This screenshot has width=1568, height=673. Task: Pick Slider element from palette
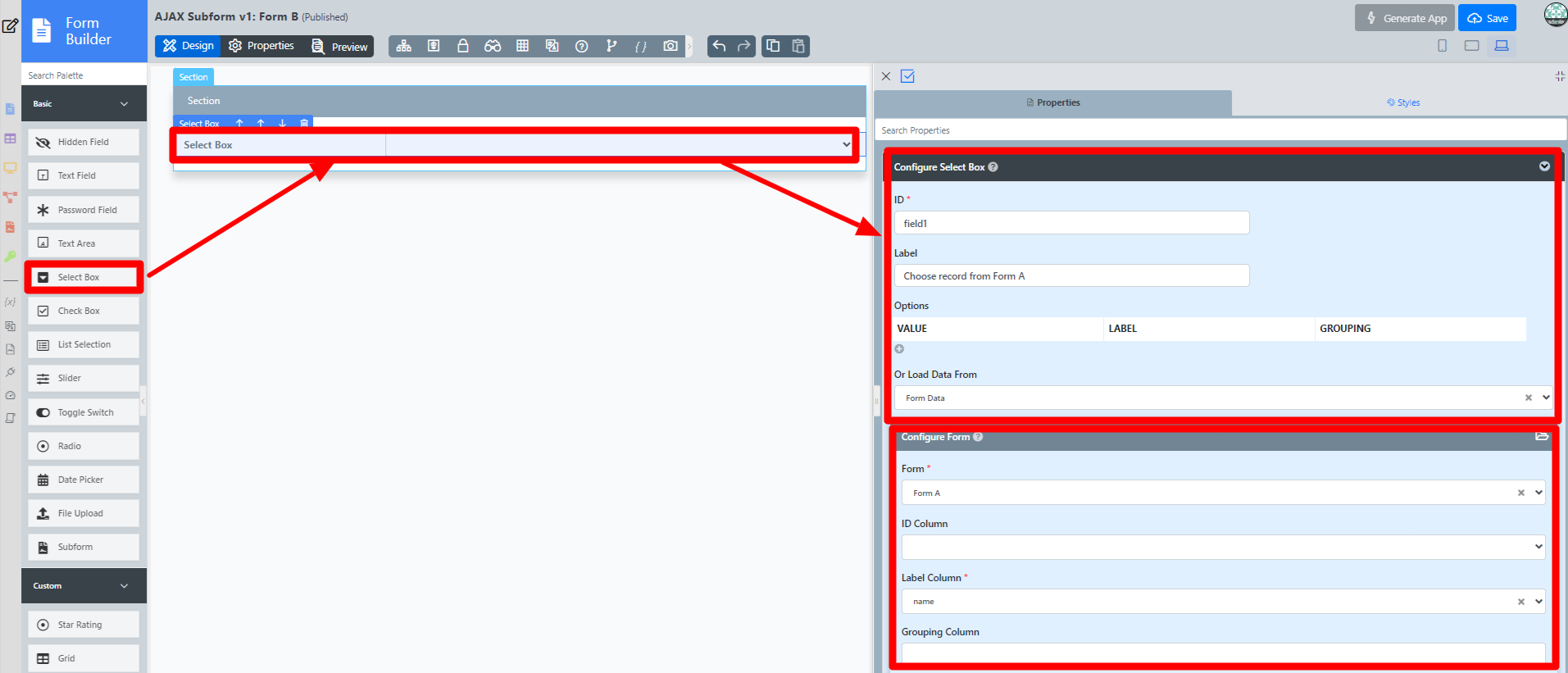point(84,378)
